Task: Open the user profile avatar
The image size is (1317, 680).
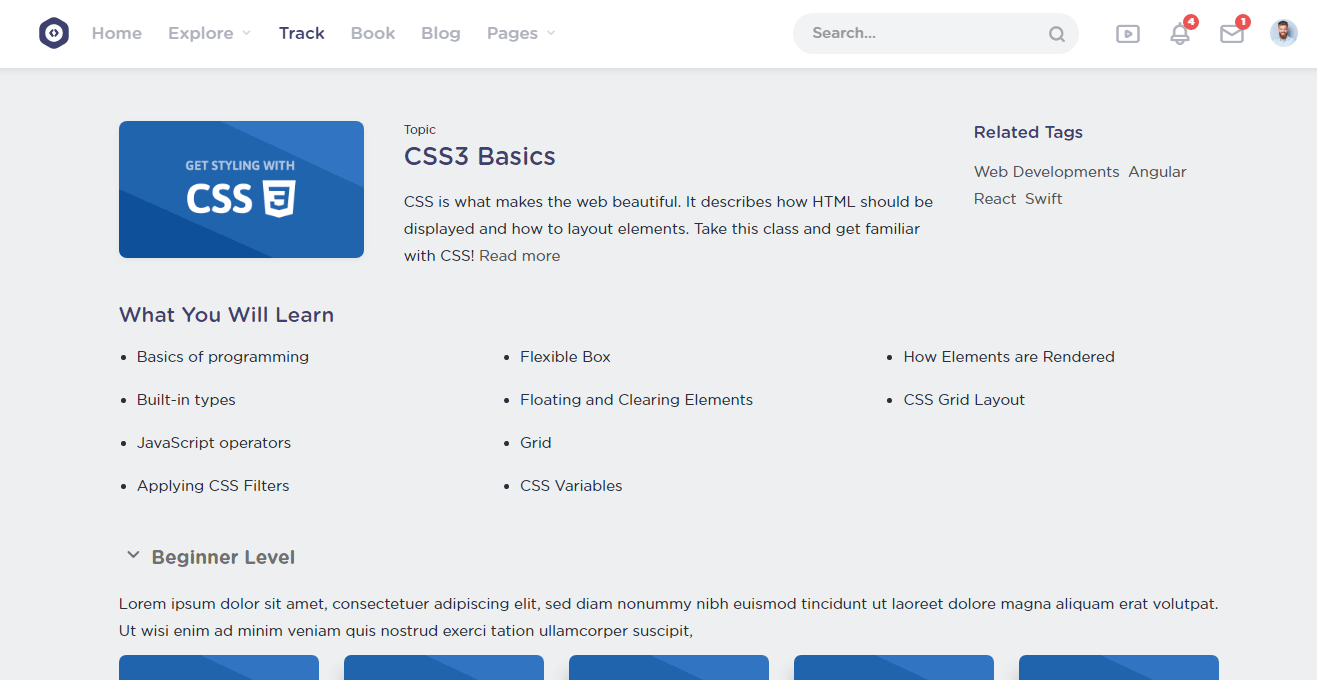Action: tap(1284, 33)
